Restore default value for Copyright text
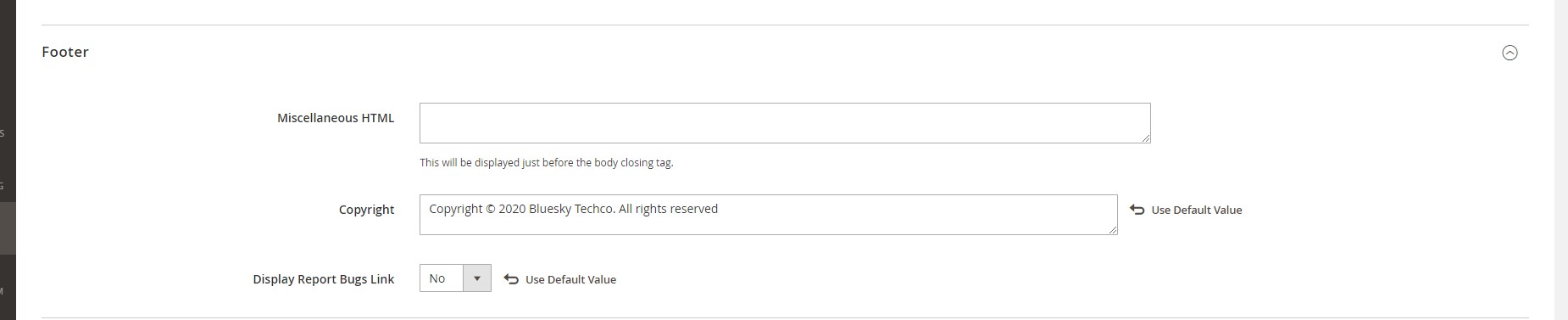Viewport: 1568px width, 320px height. 1197,210
